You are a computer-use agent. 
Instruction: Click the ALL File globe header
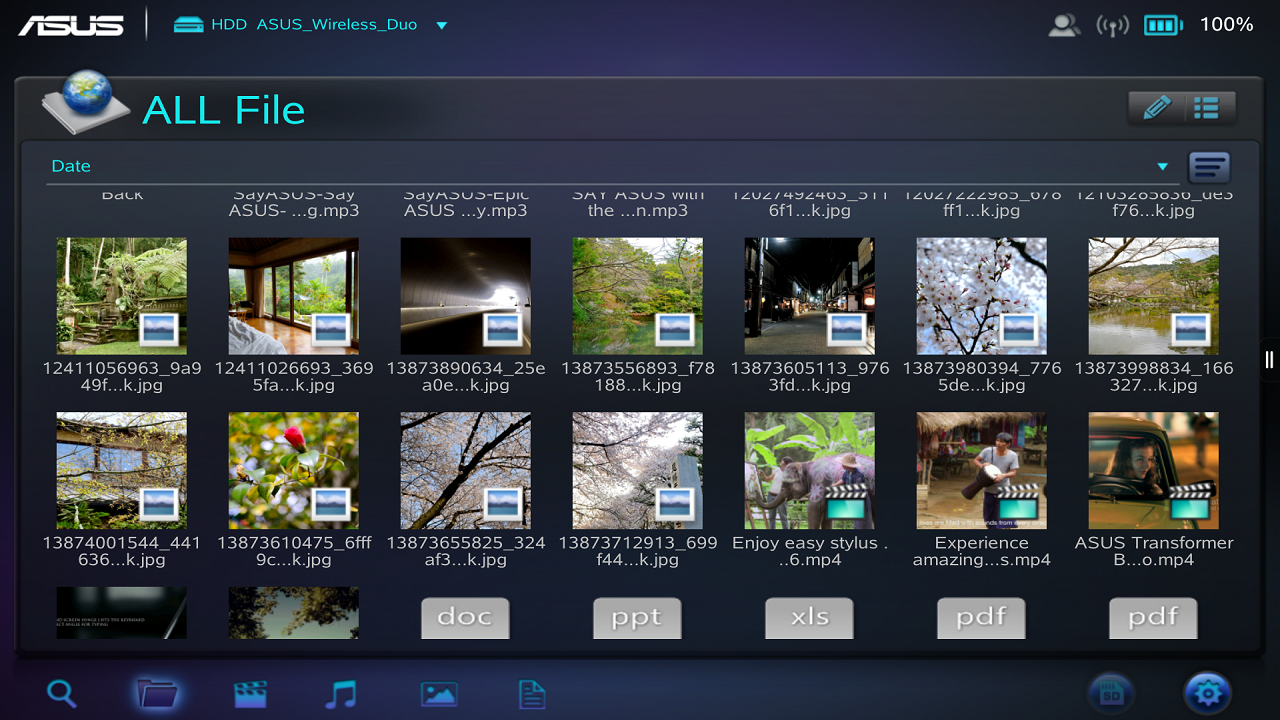(87, 105)
